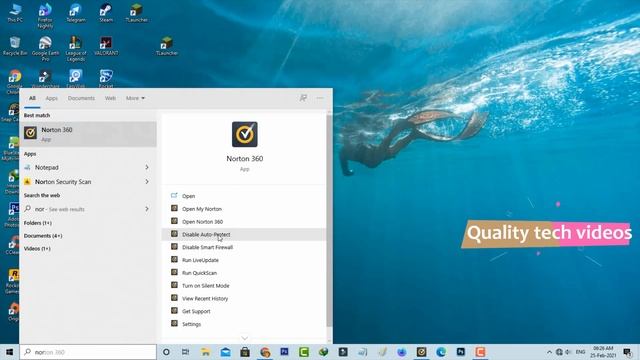Open the More filter dropdown

(135, 98)
